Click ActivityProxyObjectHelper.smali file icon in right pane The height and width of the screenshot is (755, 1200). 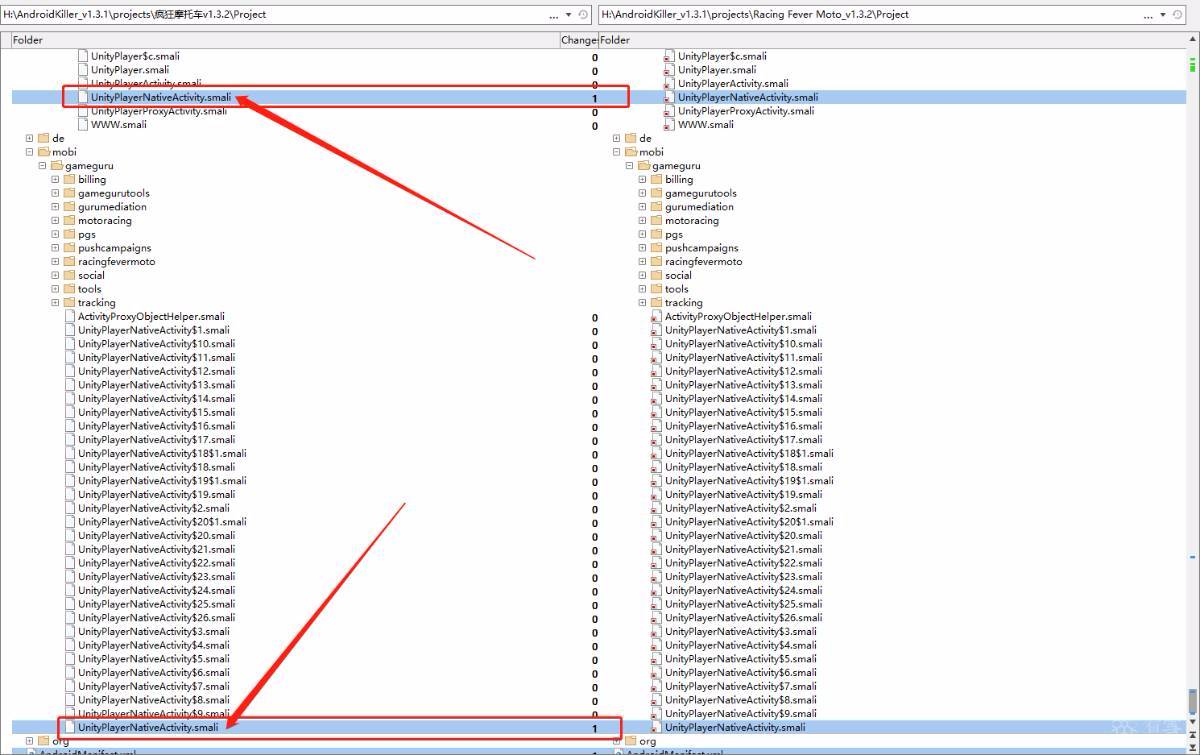click(x=657, y=317)
